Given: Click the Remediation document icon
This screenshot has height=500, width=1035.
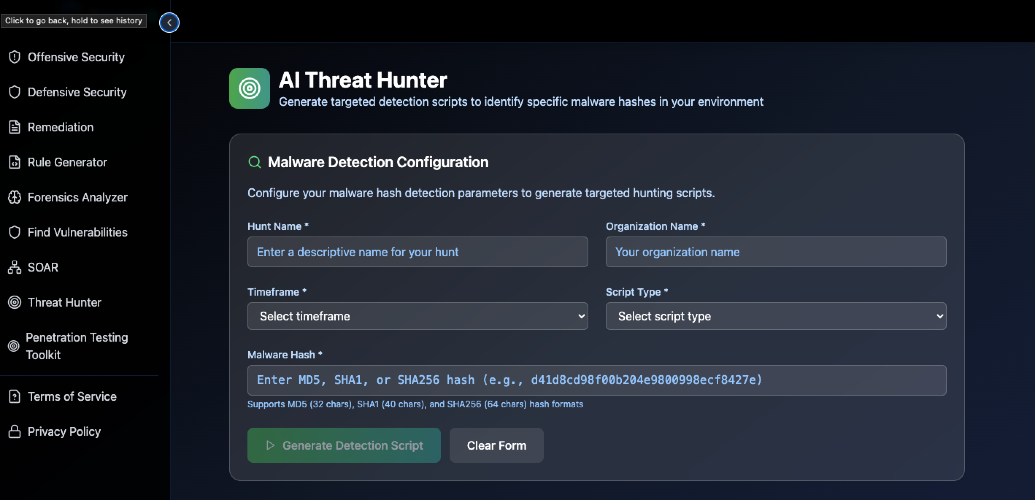Looking at the screenshot, I should pos(14,127).
